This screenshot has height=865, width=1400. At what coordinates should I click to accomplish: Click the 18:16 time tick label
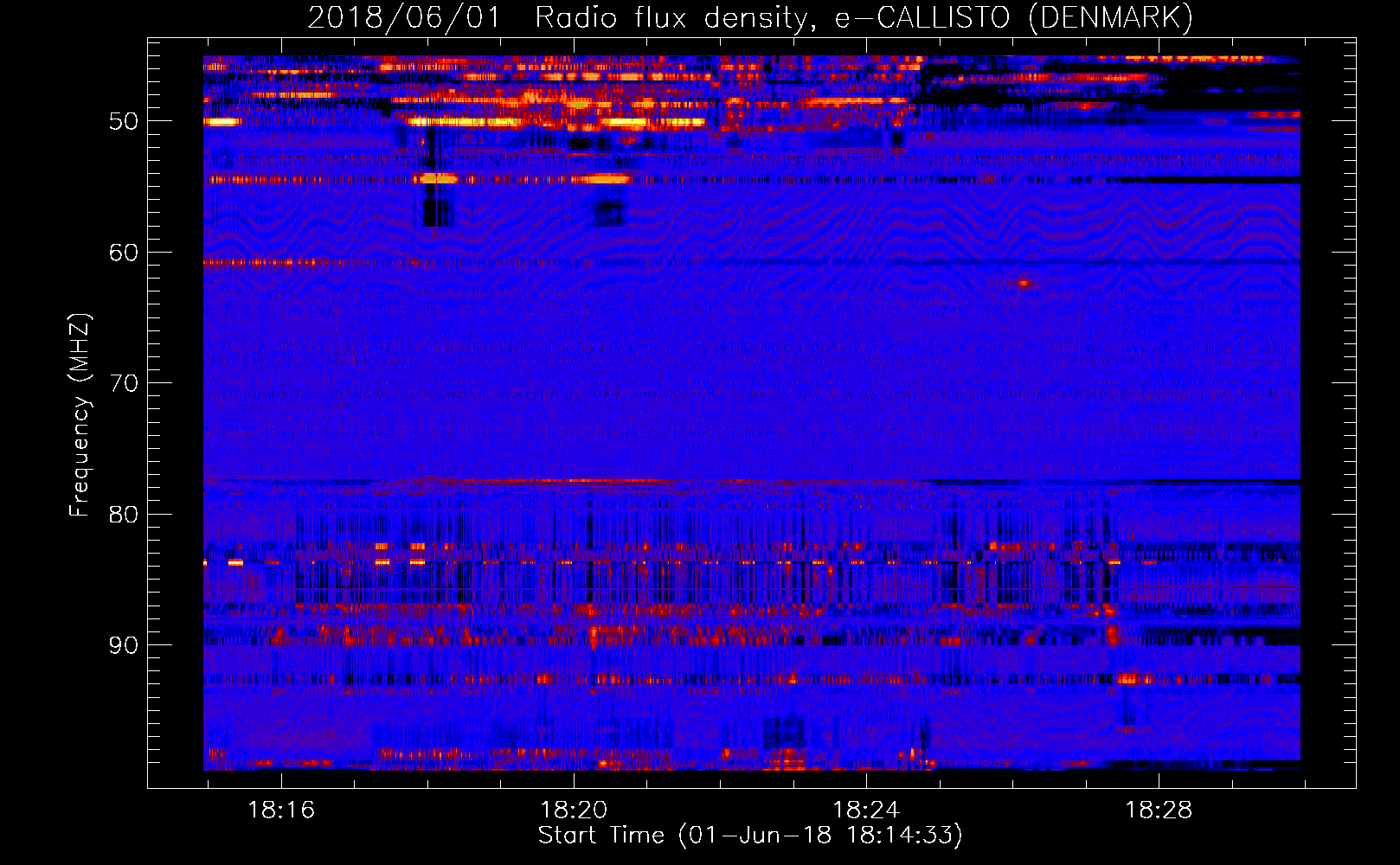click(x=281, y=811)
